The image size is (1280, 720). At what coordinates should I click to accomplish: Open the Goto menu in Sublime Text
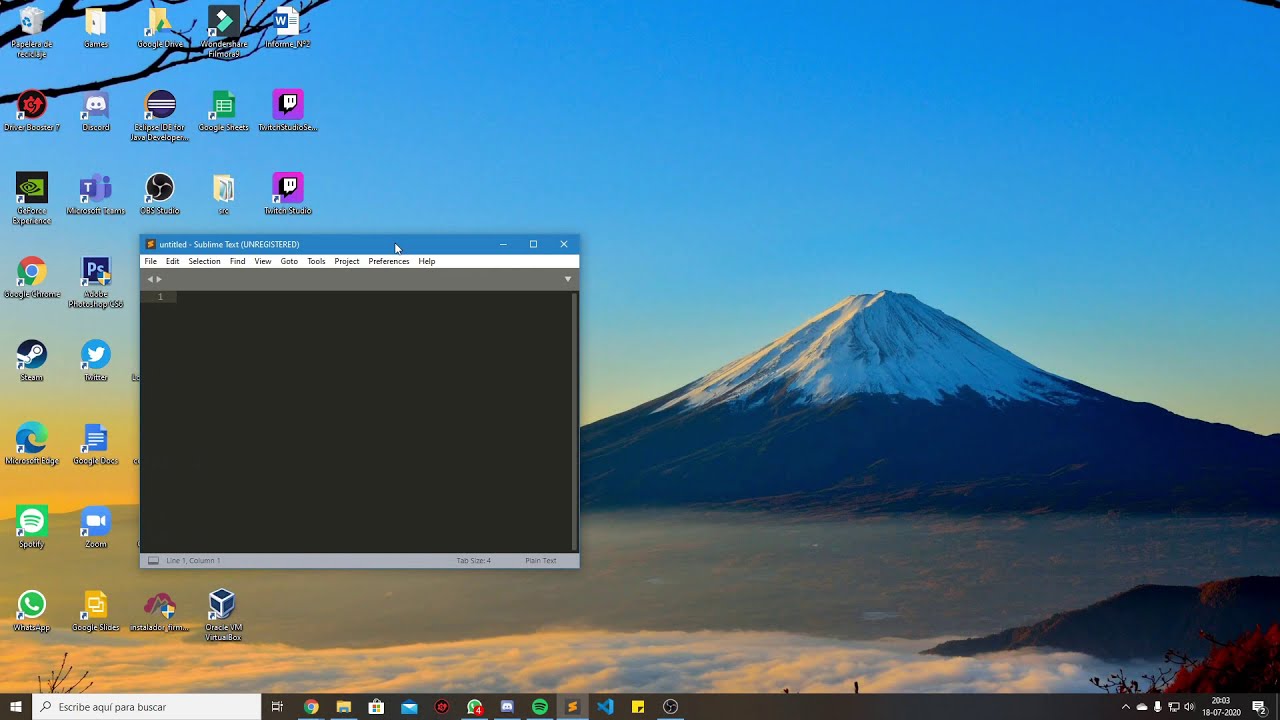click(x=289, y=261)
